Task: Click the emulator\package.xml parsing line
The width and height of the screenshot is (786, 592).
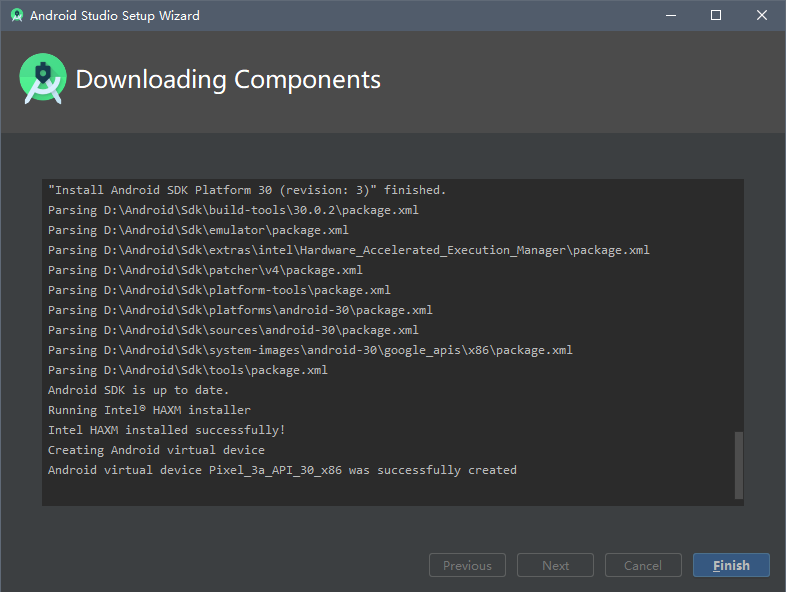Action: (198, 230)
